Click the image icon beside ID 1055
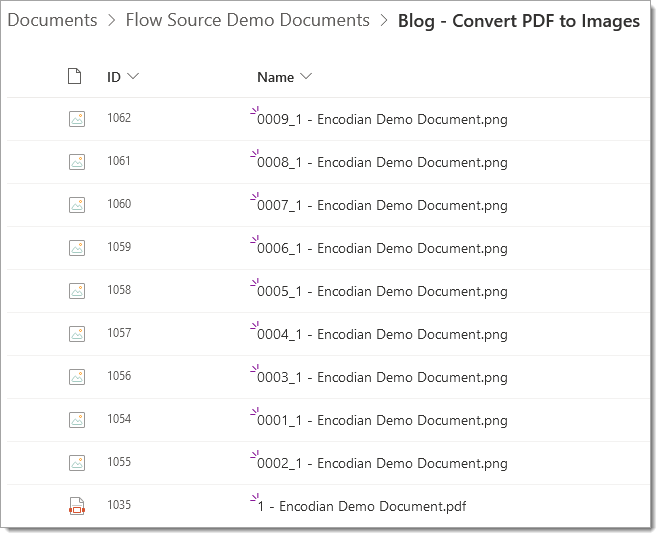The height and width of the screenshot is (538, 661). pyautogui.click(x=77, y=463)
